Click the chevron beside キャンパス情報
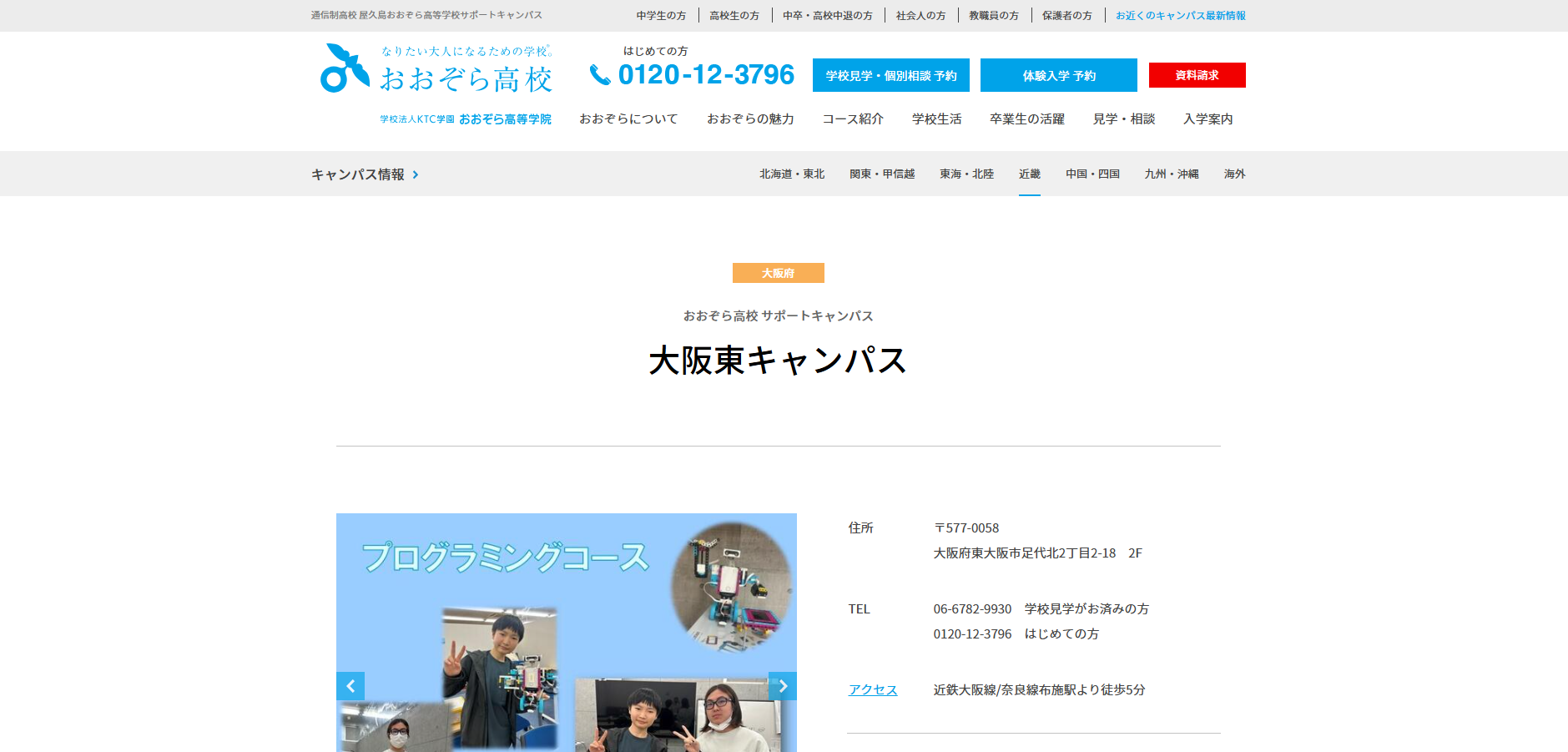 (x=416, y=174)
